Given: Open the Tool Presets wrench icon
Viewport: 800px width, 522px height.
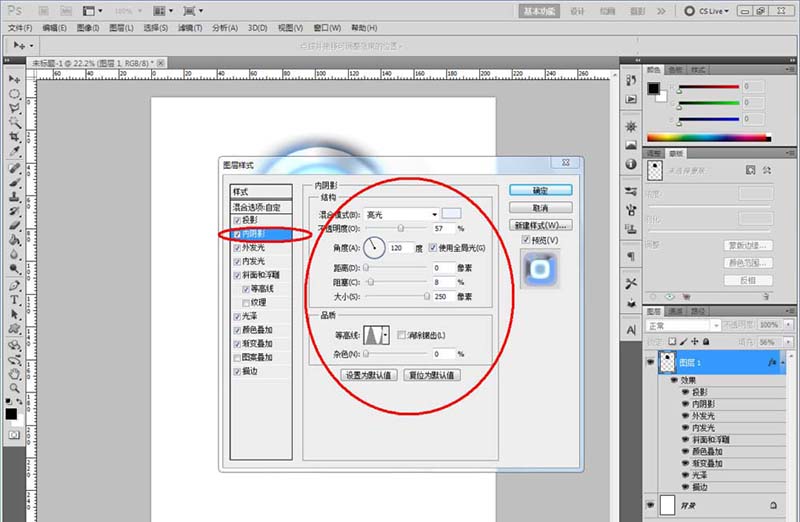Looking at the screenshot, I should pos(631,283).
